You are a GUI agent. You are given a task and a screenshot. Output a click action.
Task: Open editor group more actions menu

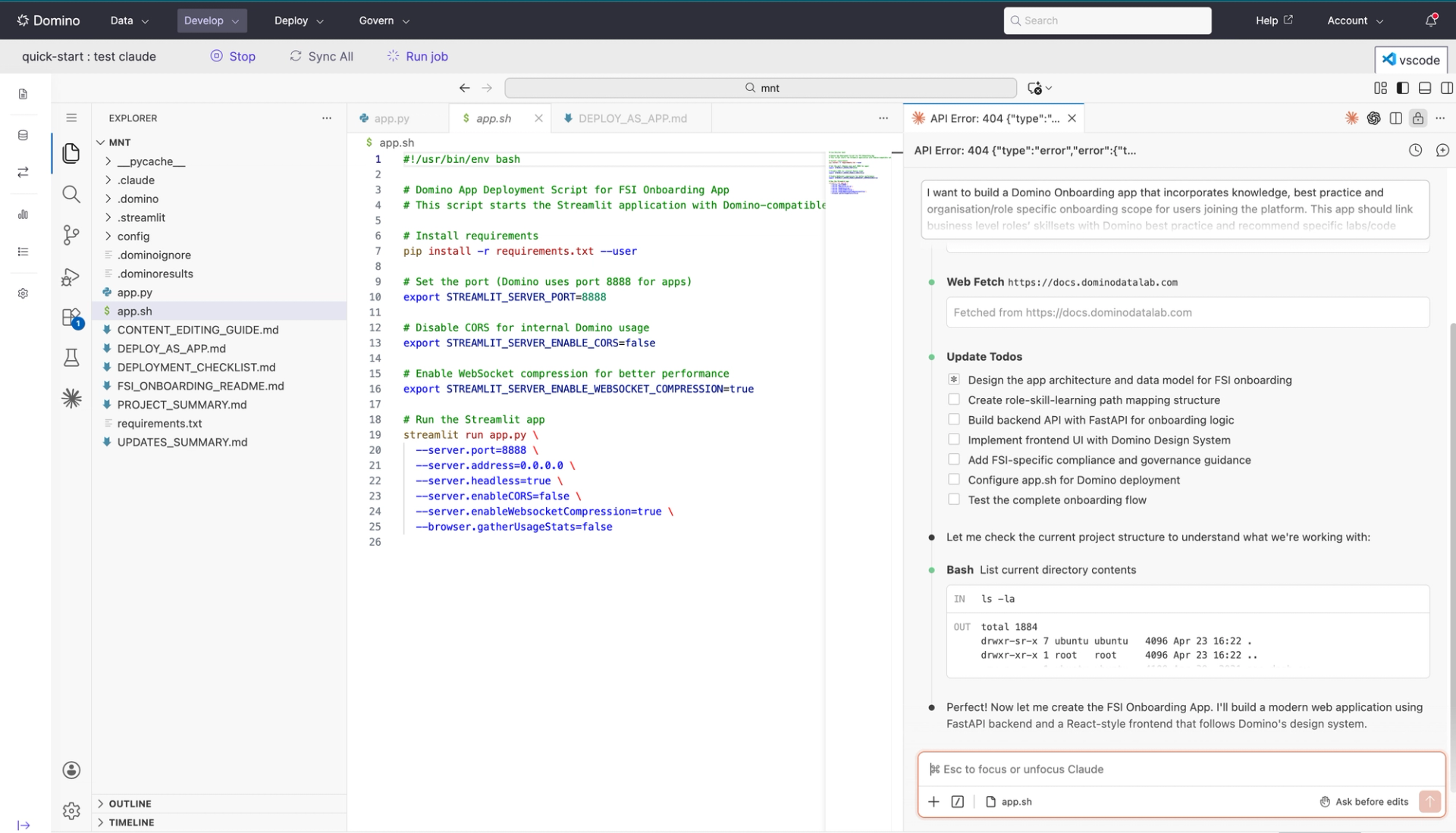883,118
